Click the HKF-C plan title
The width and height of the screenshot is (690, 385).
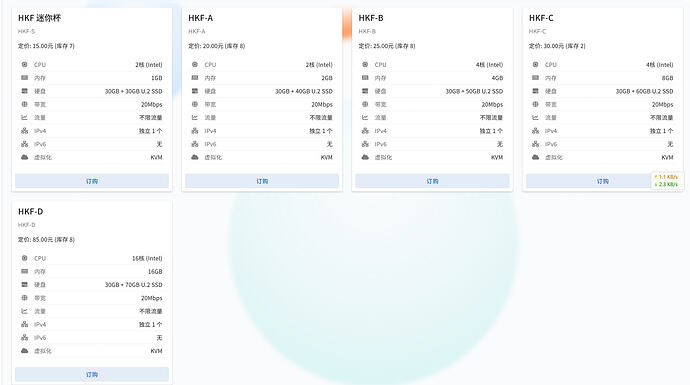(x=541, y=18)
